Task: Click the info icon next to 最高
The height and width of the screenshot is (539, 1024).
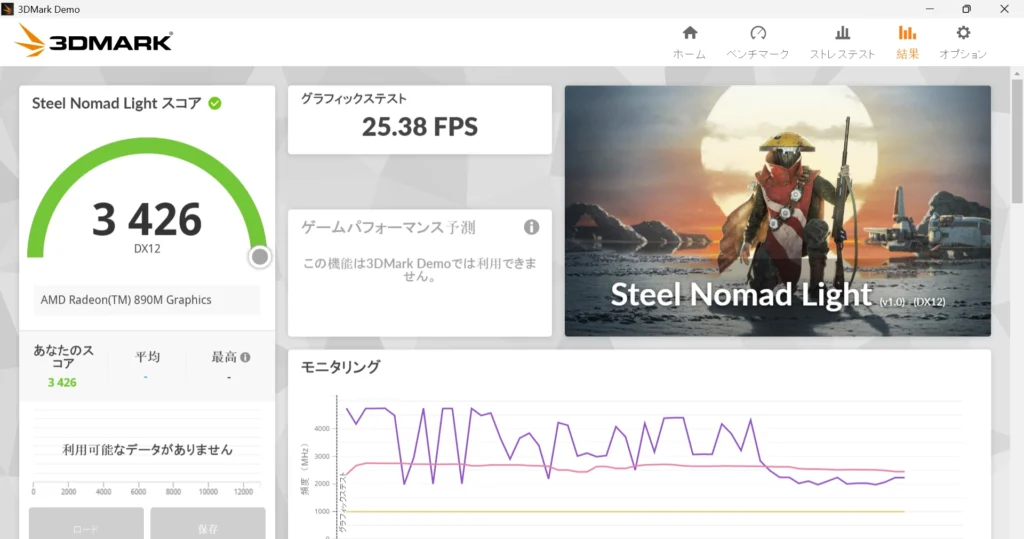Action: pos(245,357)
